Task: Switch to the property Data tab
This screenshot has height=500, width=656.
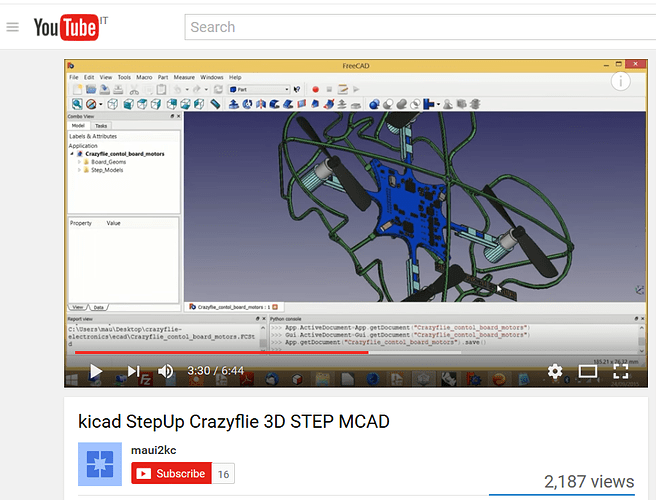Action: (98, 308)
